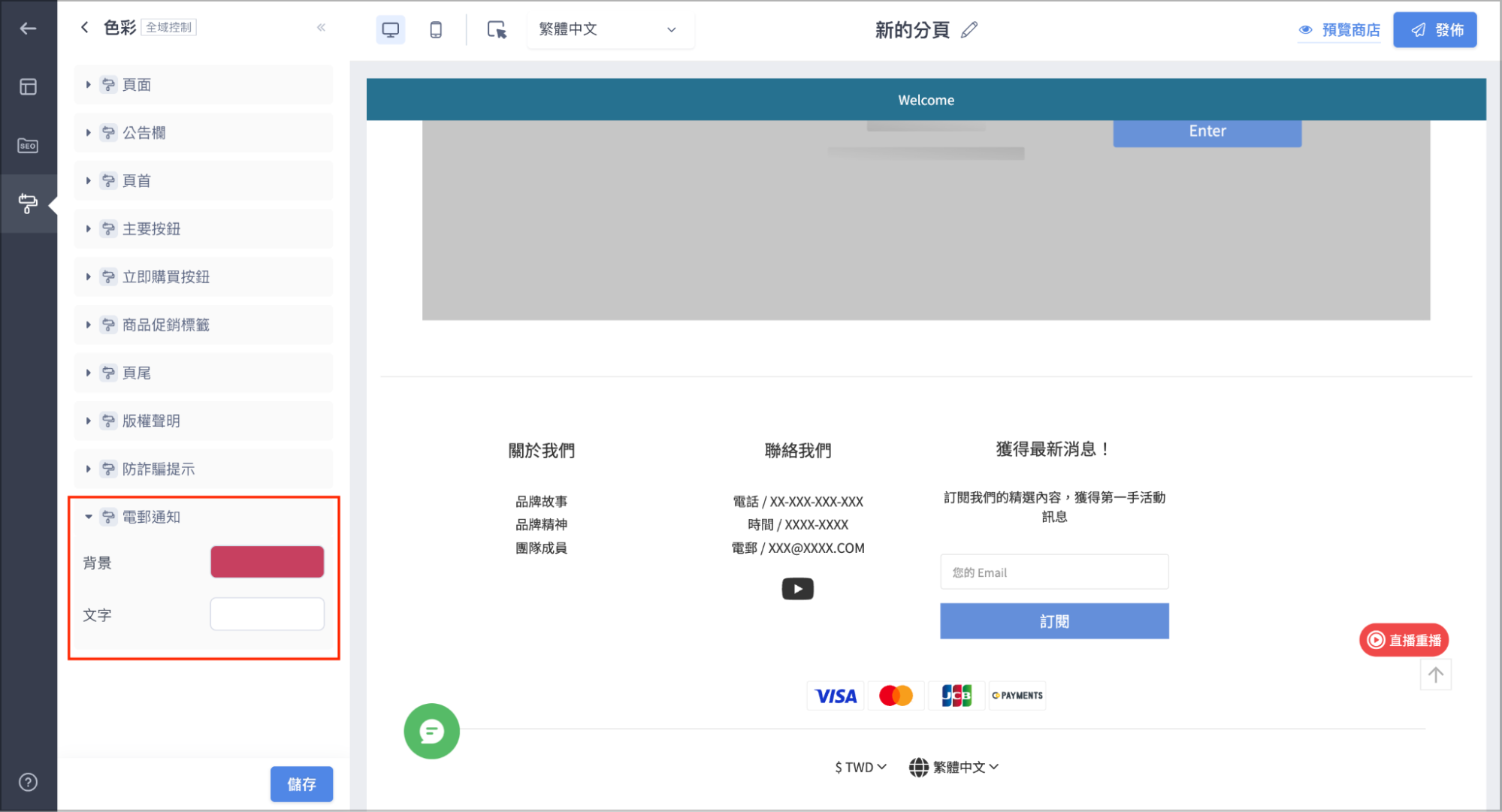Screen dimensions: 1502x812
Task: Click the paint roller icon beside 電郵通知
Action: pos(109,517)
